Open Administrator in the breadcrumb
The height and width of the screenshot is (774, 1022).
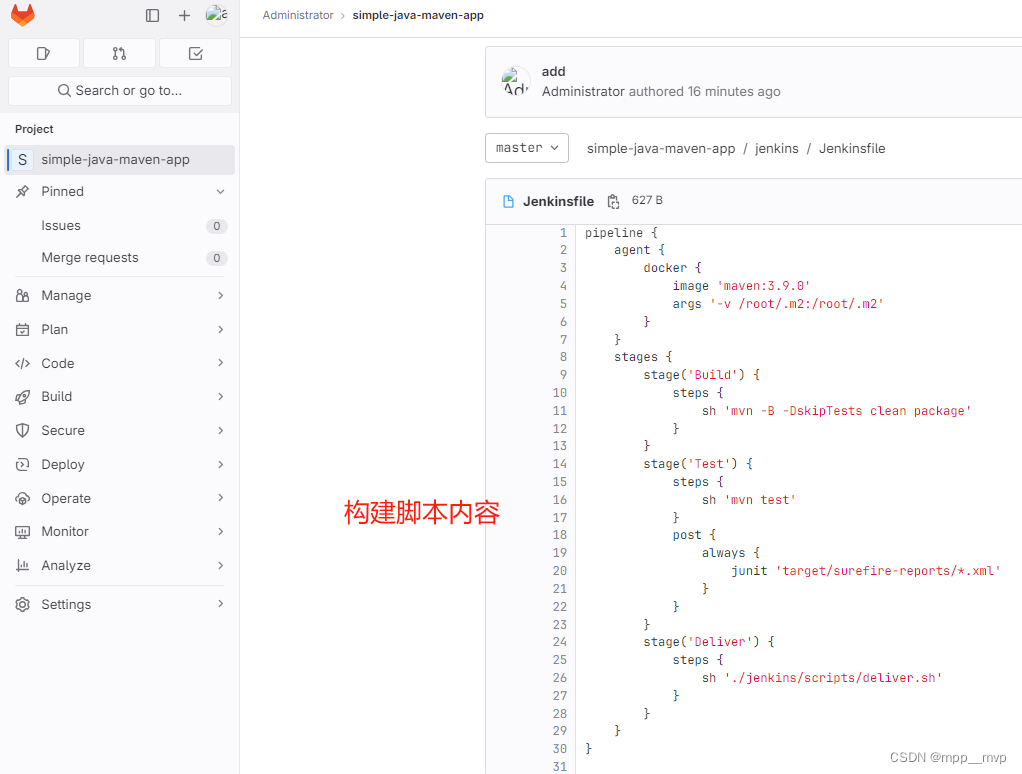coord(298,15)
